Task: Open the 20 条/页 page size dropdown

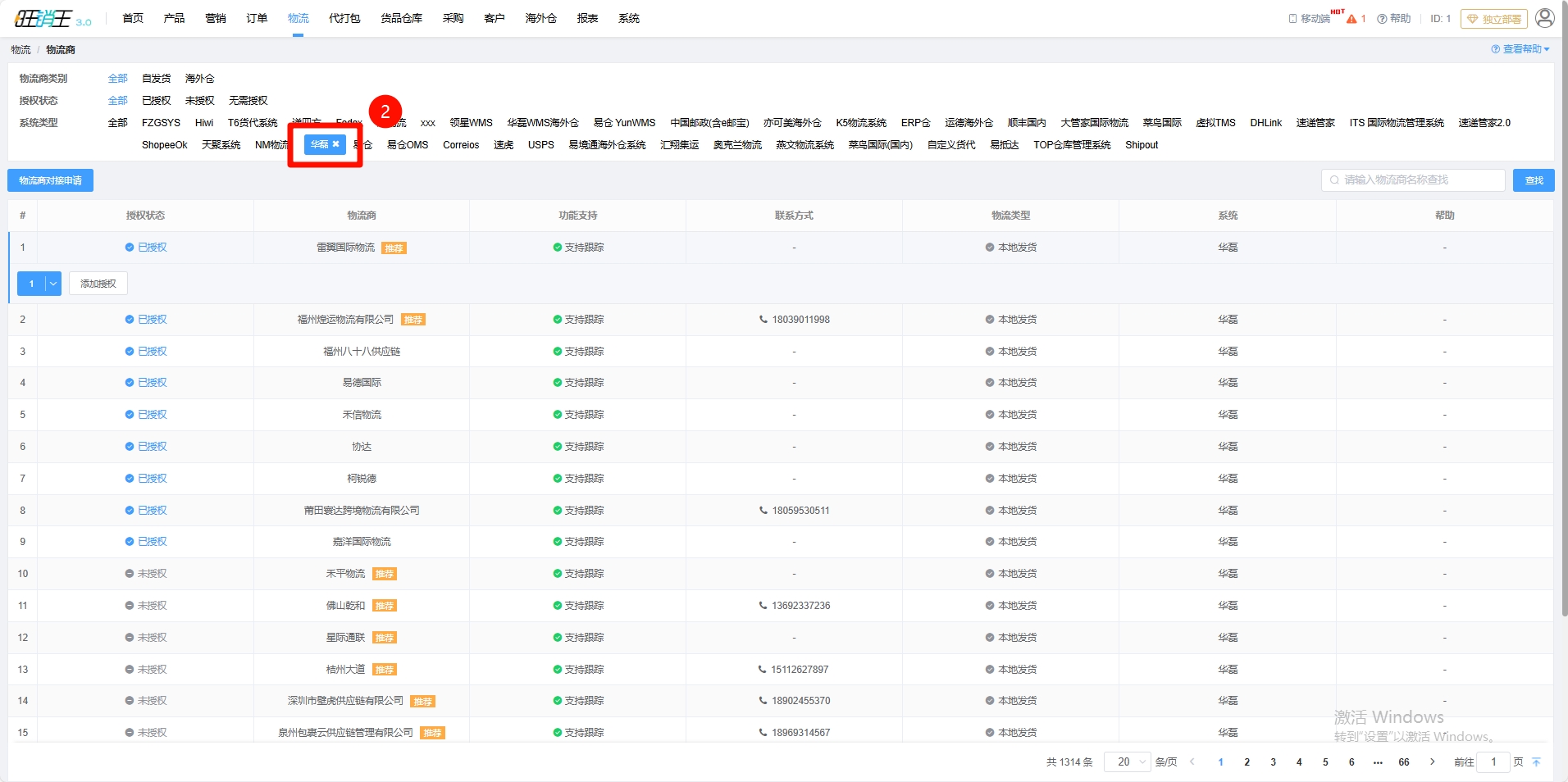Action: point(1128,762)
